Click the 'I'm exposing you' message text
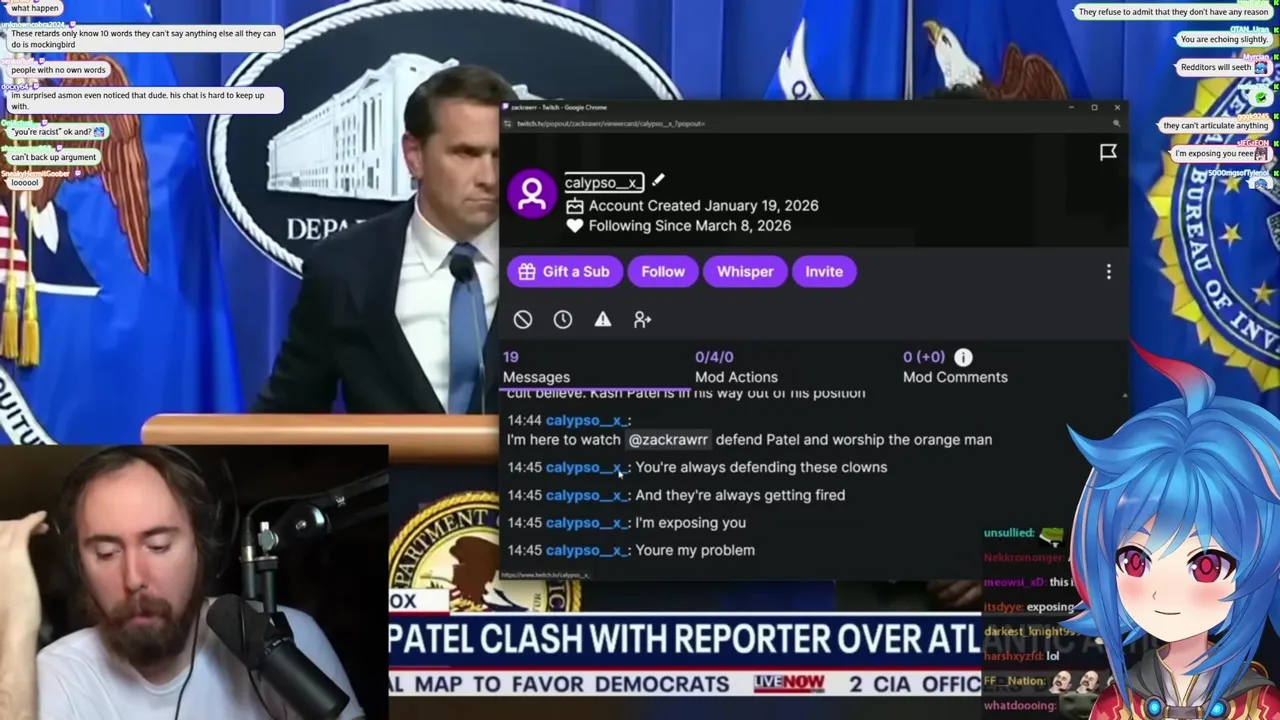Viewport: 1280px width, 720px height. (x=690, y=523)
